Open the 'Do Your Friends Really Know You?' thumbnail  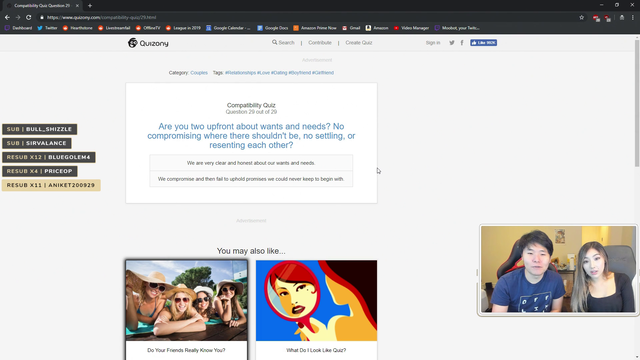click(187, 300)
